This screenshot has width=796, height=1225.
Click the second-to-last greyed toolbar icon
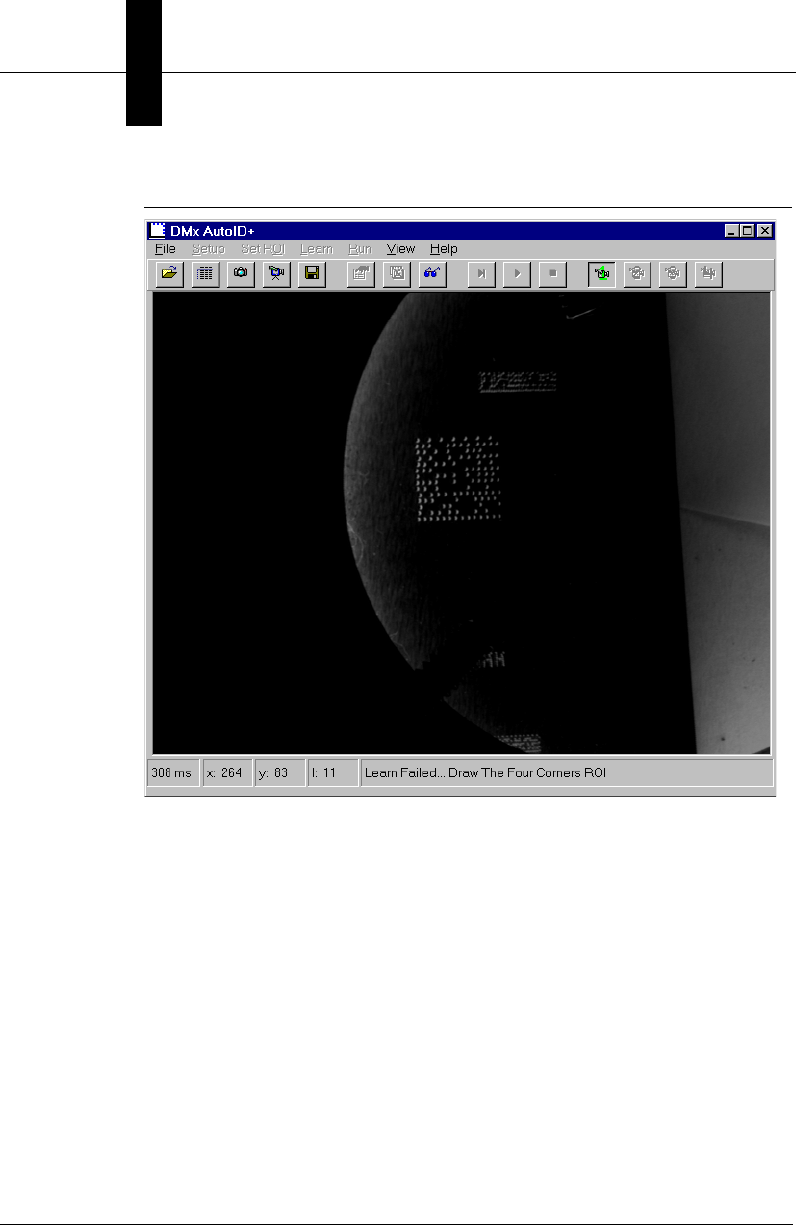pyautogui.click(x=672, y=274)
